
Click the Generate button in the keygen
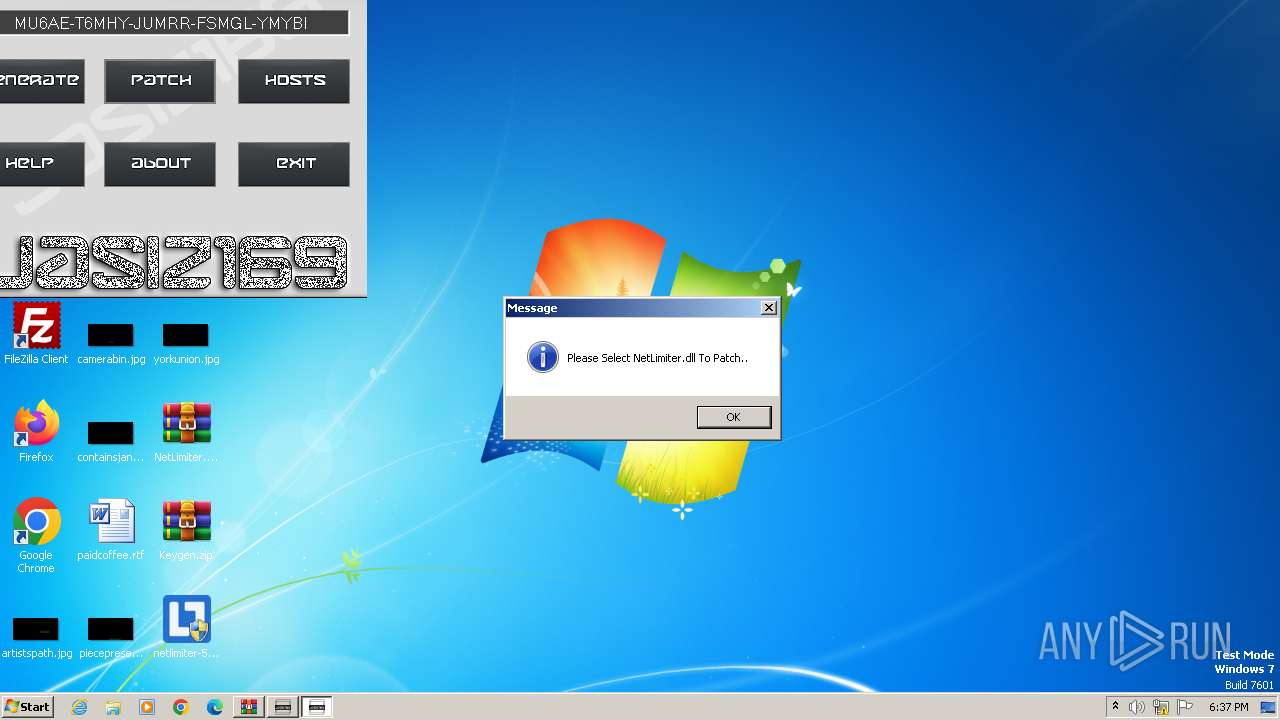(x=40, y=80)
